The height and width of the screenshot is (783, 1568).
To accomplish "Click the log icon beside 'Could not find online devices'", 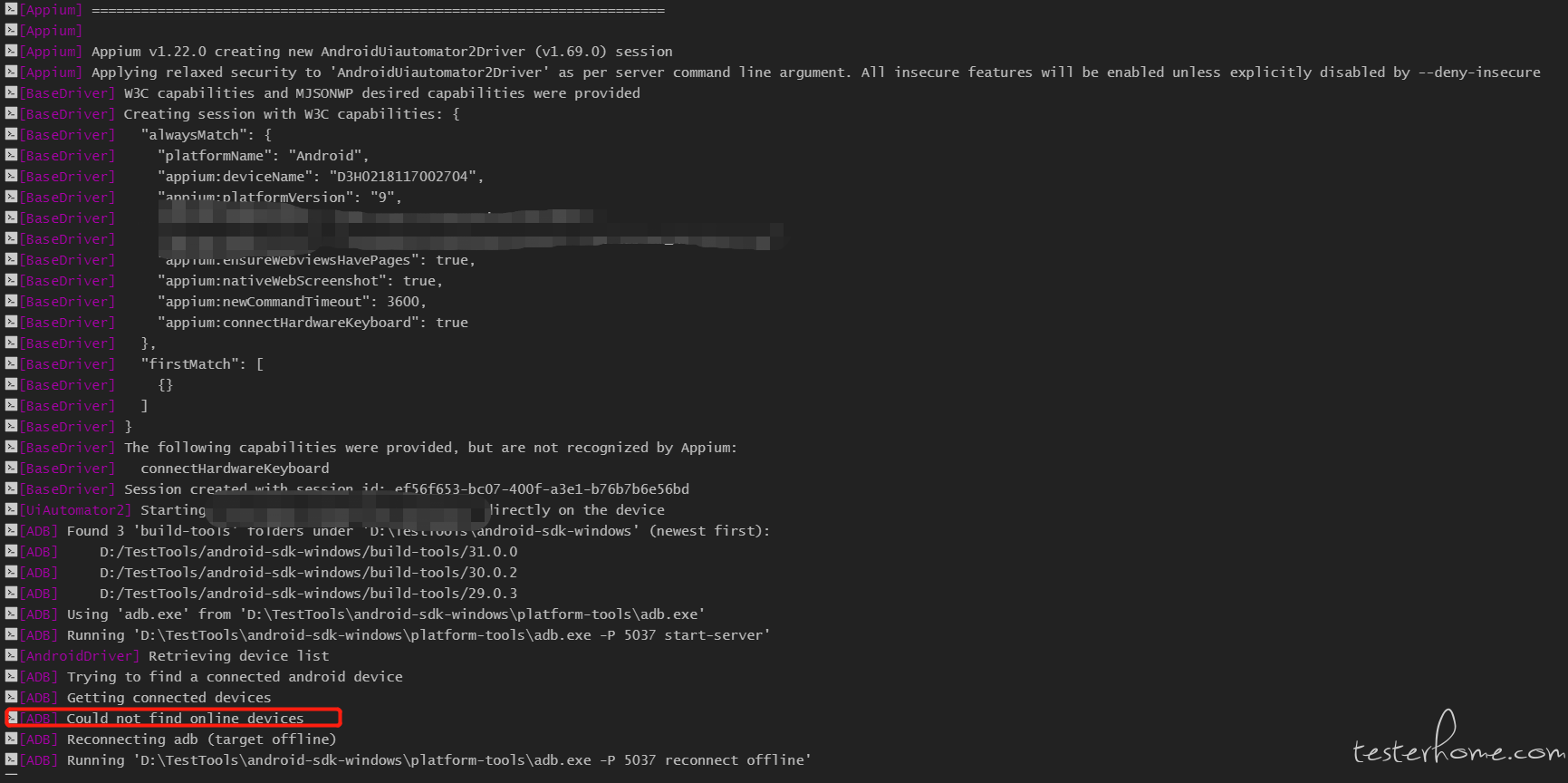I will click(x=12, y=718).
